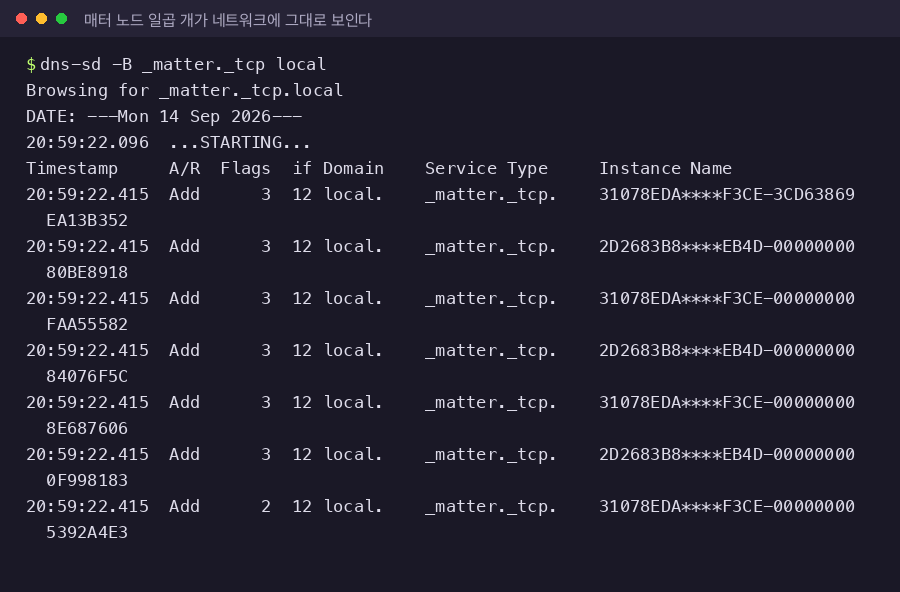
Task: Click the wrapped instance suffix FAA55582
Action: click(x=87, y=324)
